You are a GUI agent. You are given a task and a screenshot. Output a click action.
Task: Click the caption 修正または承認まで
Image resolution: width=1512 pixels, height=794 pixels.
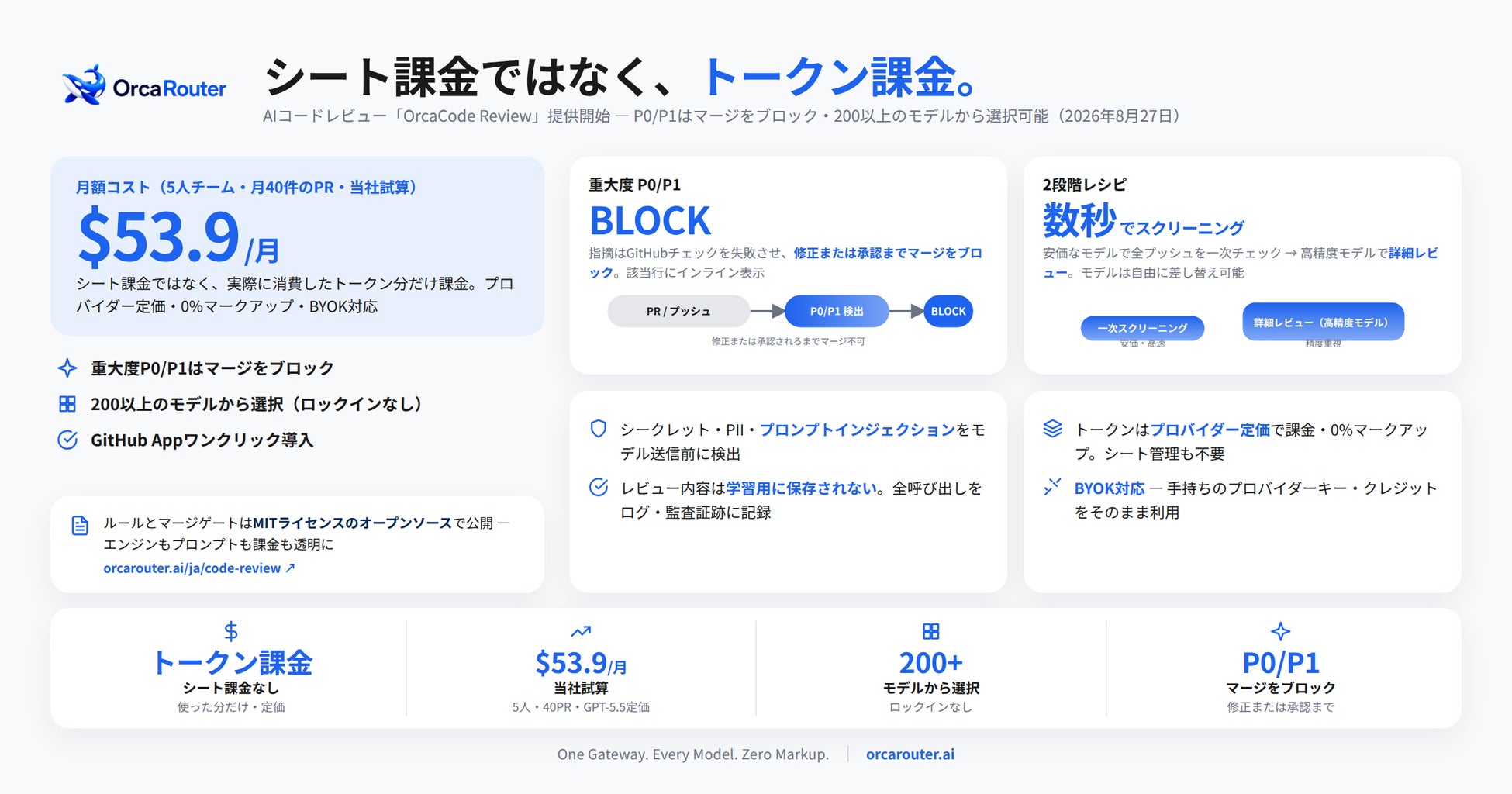point(1281,707)
